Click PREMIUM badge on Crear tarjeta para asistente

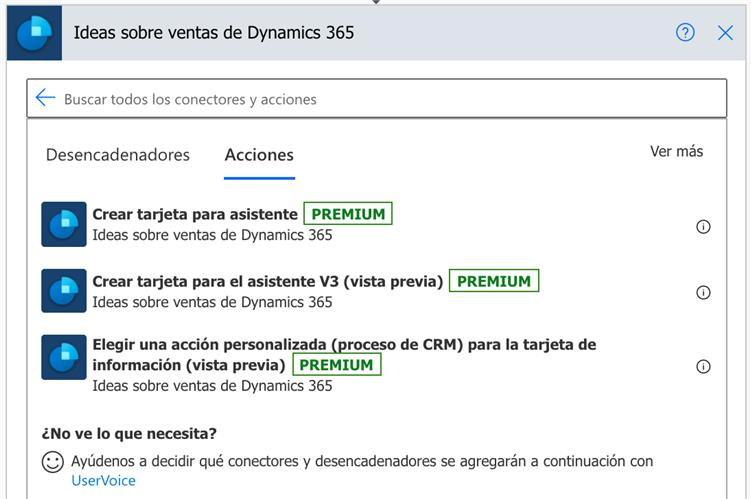click(x=348, y=214)
